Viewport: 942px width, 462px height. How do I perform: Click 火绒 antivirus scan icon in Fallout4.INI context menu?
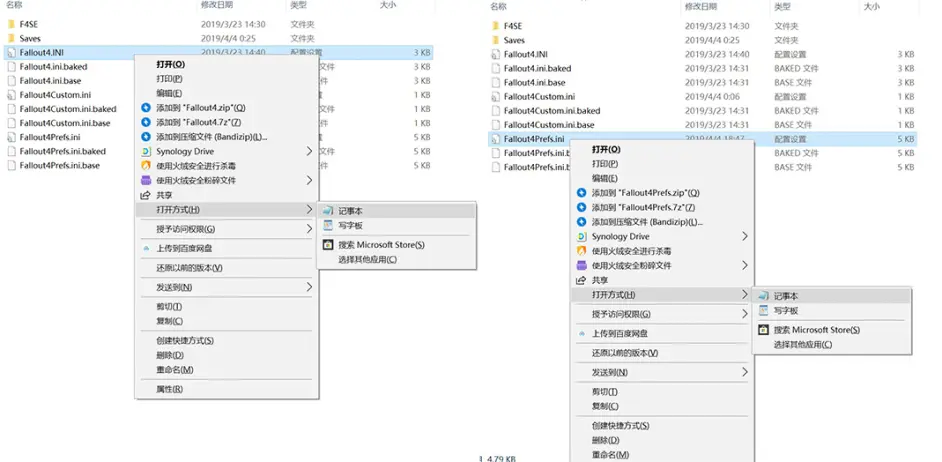point(145,165)
